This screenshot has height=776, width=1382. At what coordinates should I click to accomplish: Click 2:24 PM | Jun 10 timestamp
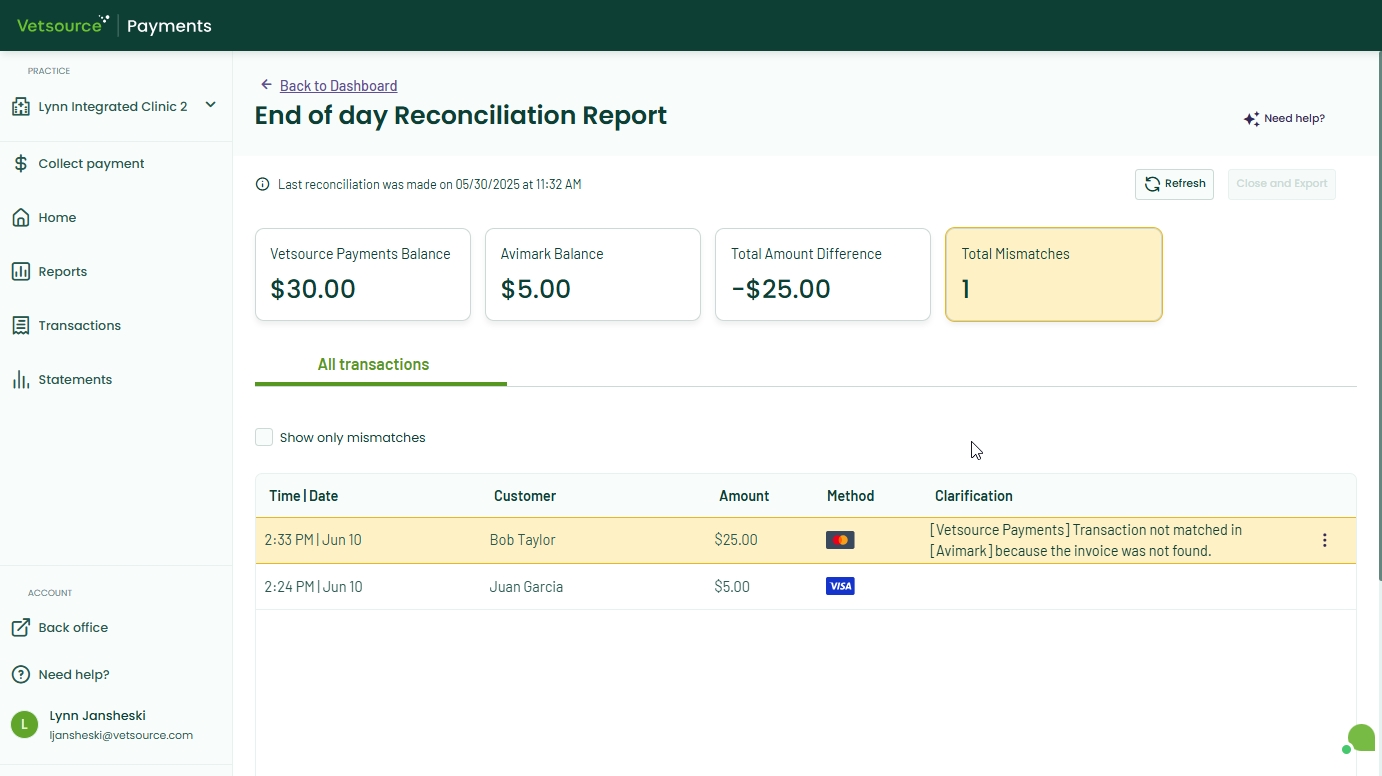(313, 587)
